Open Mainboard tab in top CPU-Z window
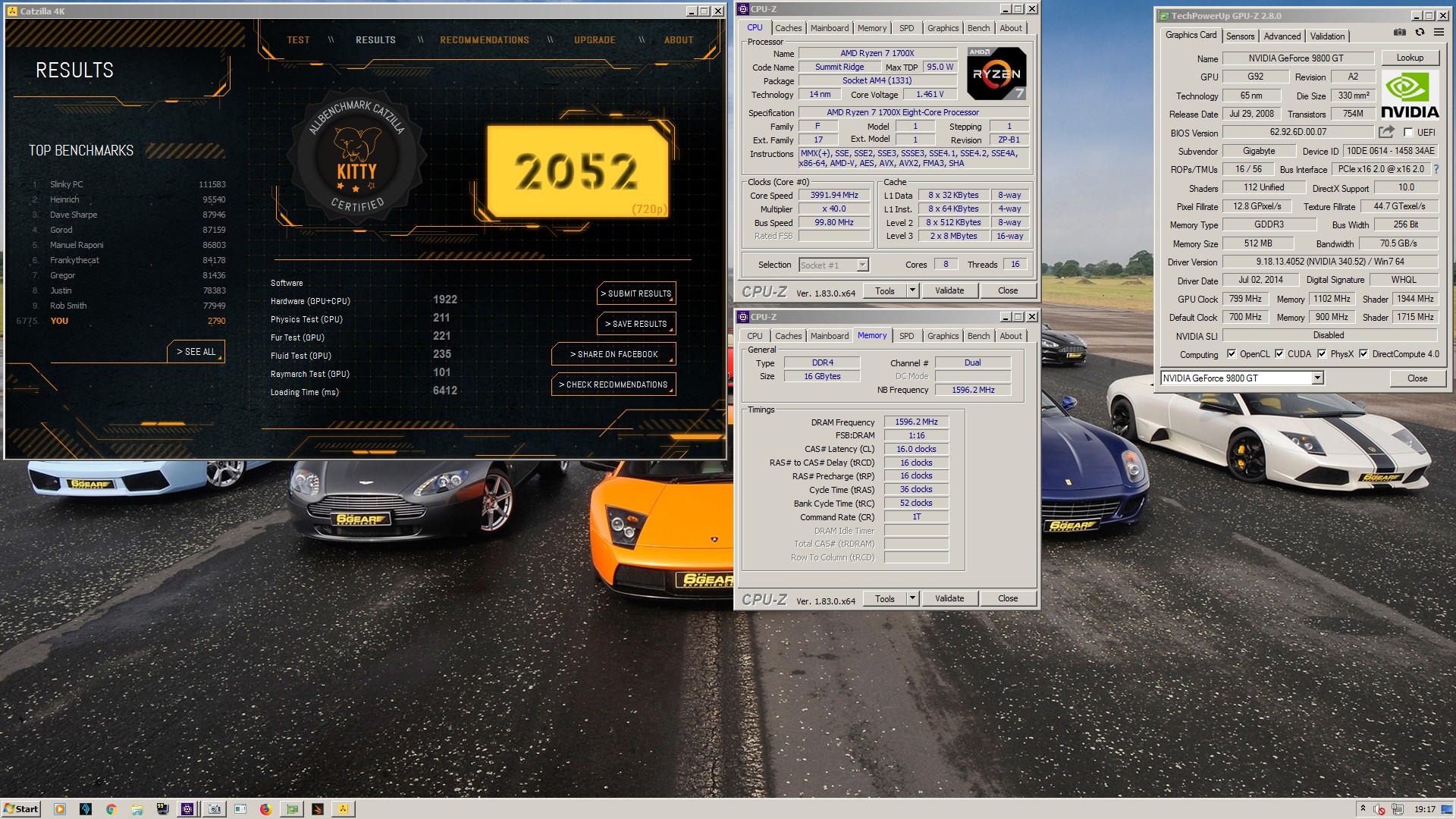1456x819 pixels. pos(830,28)
